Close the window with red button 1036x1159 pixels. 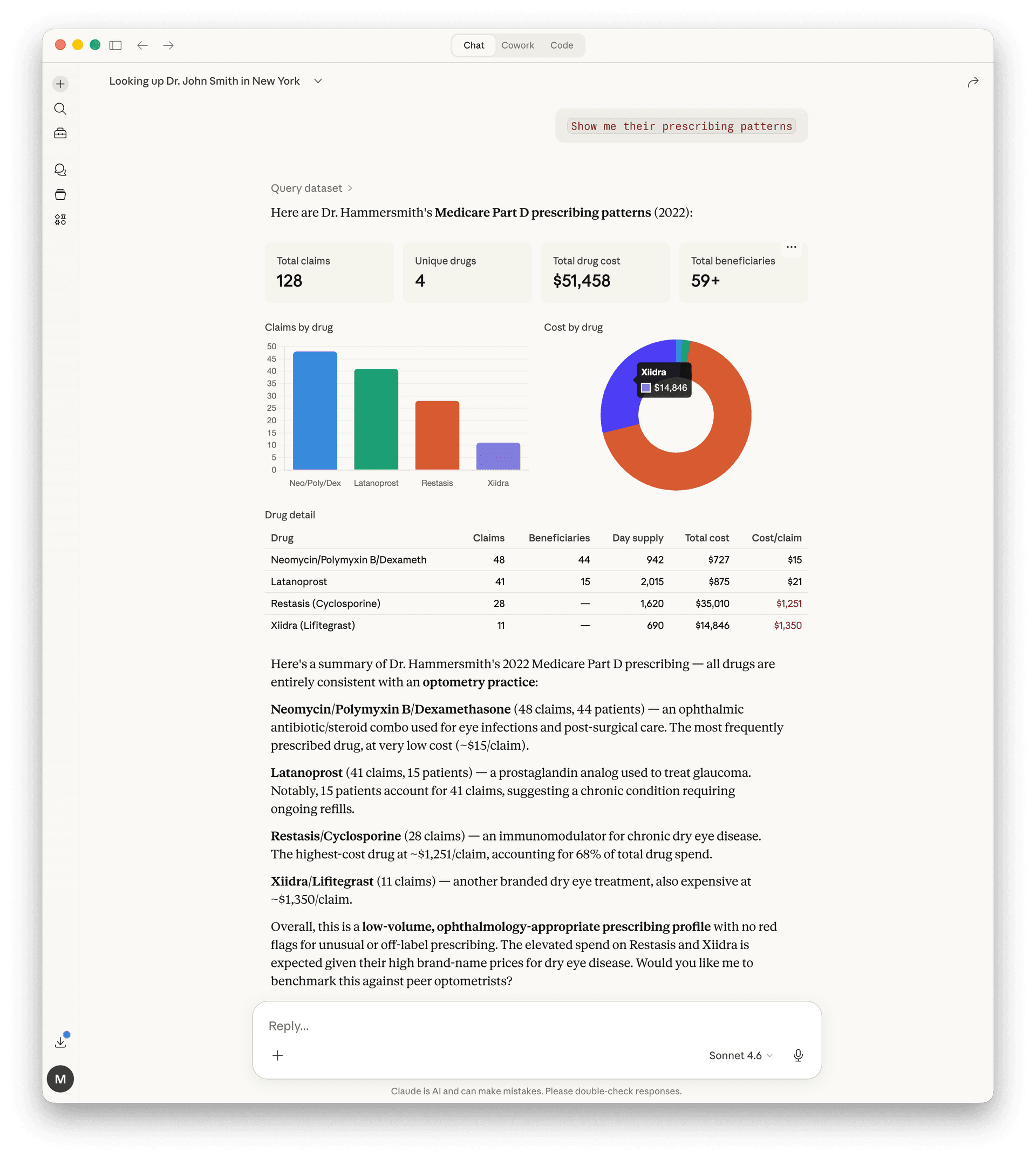60,45
